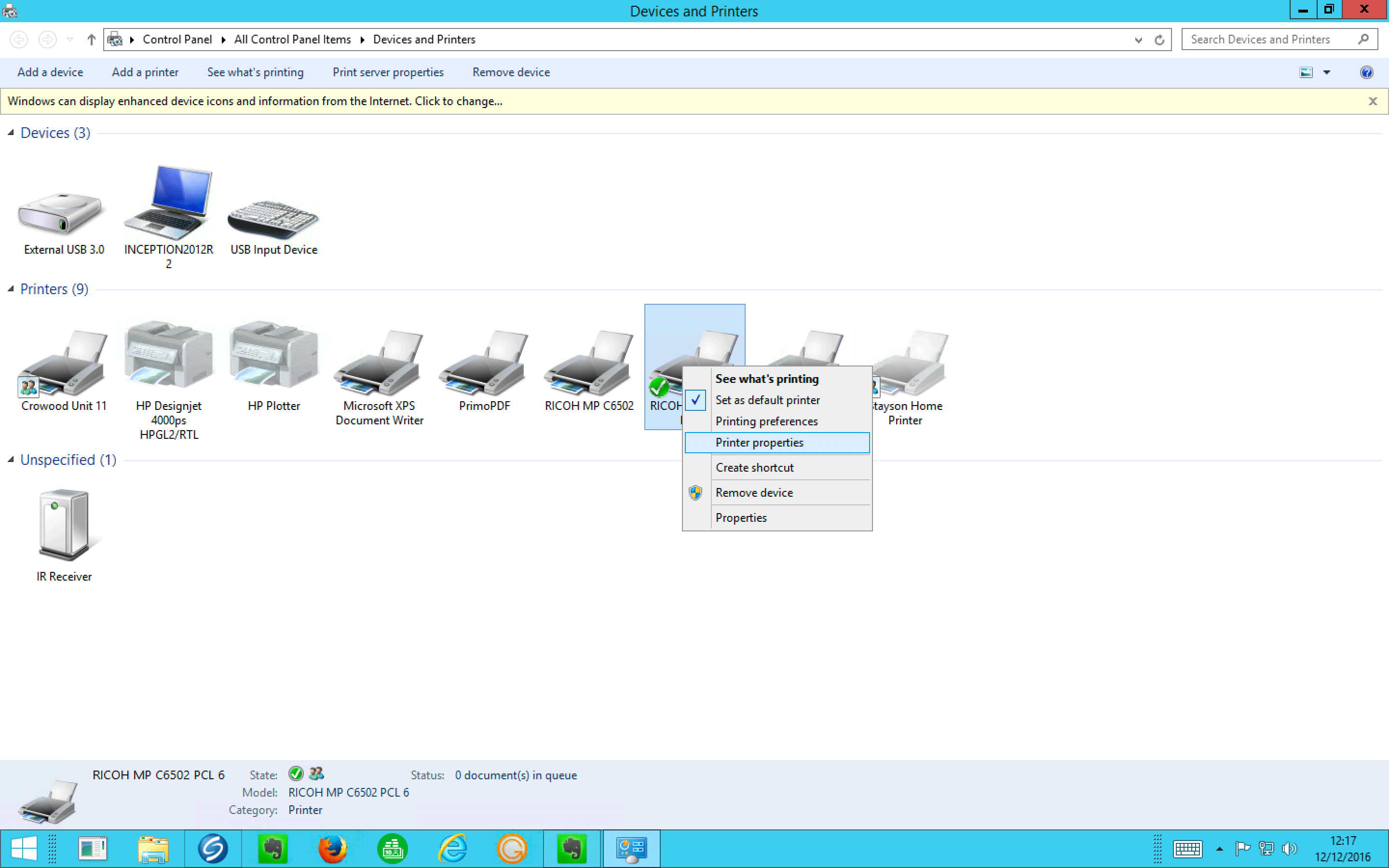Show hidden tray icons arrow
The height and width of the screenshot is (868, 1389).
pos(1220,849)
